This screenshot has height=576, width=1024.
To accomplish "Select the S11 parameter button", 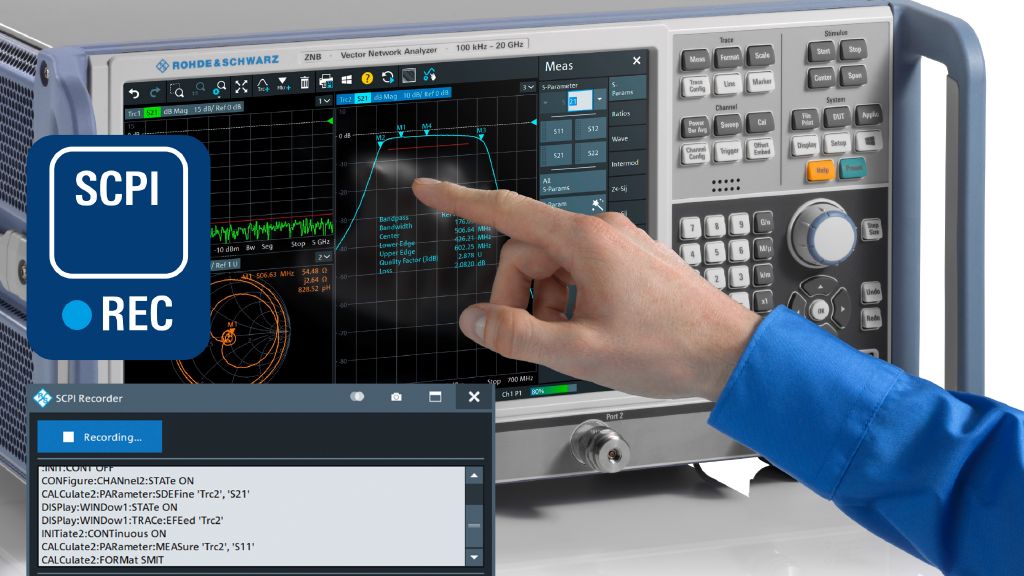I will tap(559, 130).
